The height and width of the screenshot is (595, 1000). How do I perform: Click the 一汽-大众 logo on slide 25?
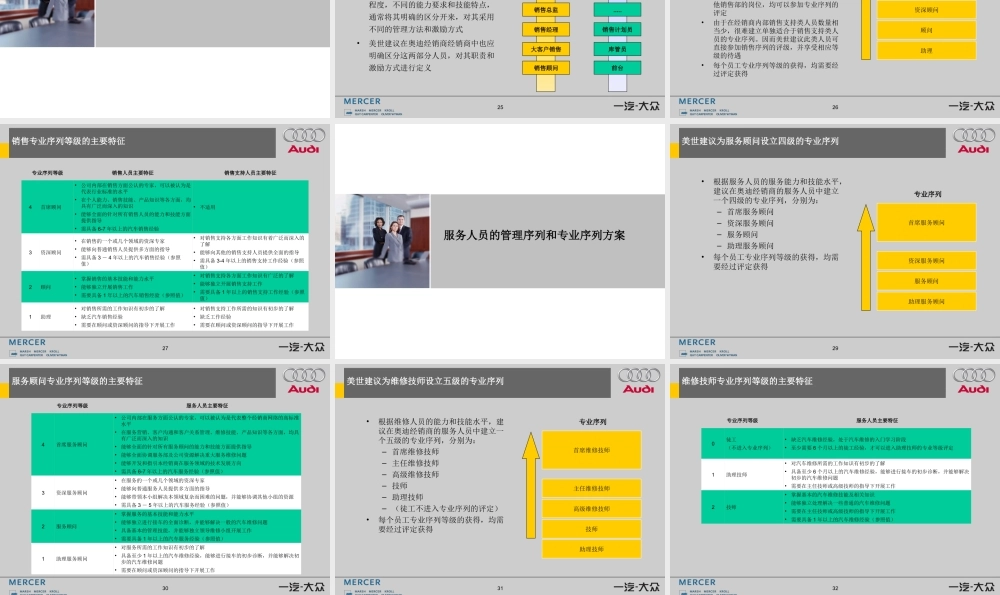pyautogui.click(x=636, y=107)
